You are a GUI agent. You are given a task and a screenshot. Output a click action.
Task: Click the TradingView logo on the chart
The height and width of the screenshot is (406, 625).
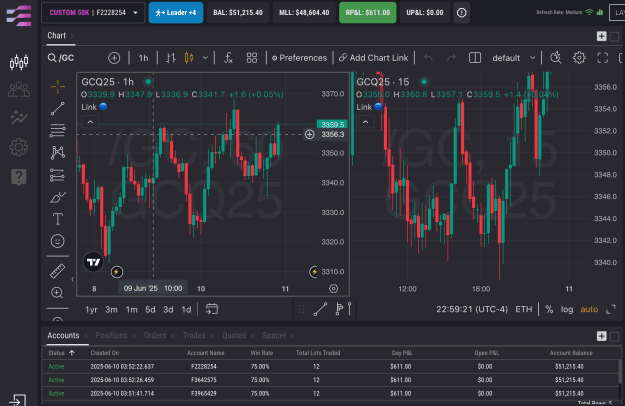tap(93, 262)
